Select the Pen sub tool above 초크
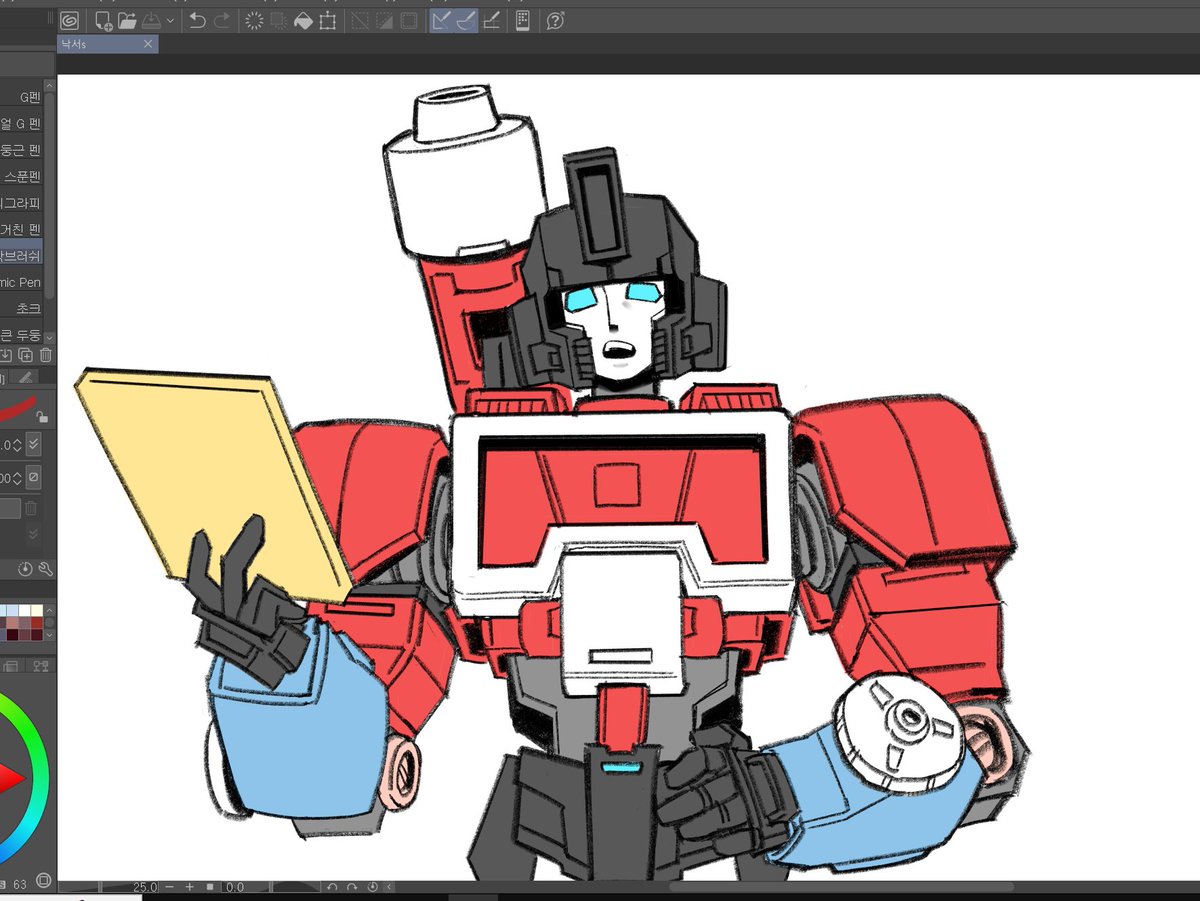The image size is (1200, 901). tap(22, 282)
